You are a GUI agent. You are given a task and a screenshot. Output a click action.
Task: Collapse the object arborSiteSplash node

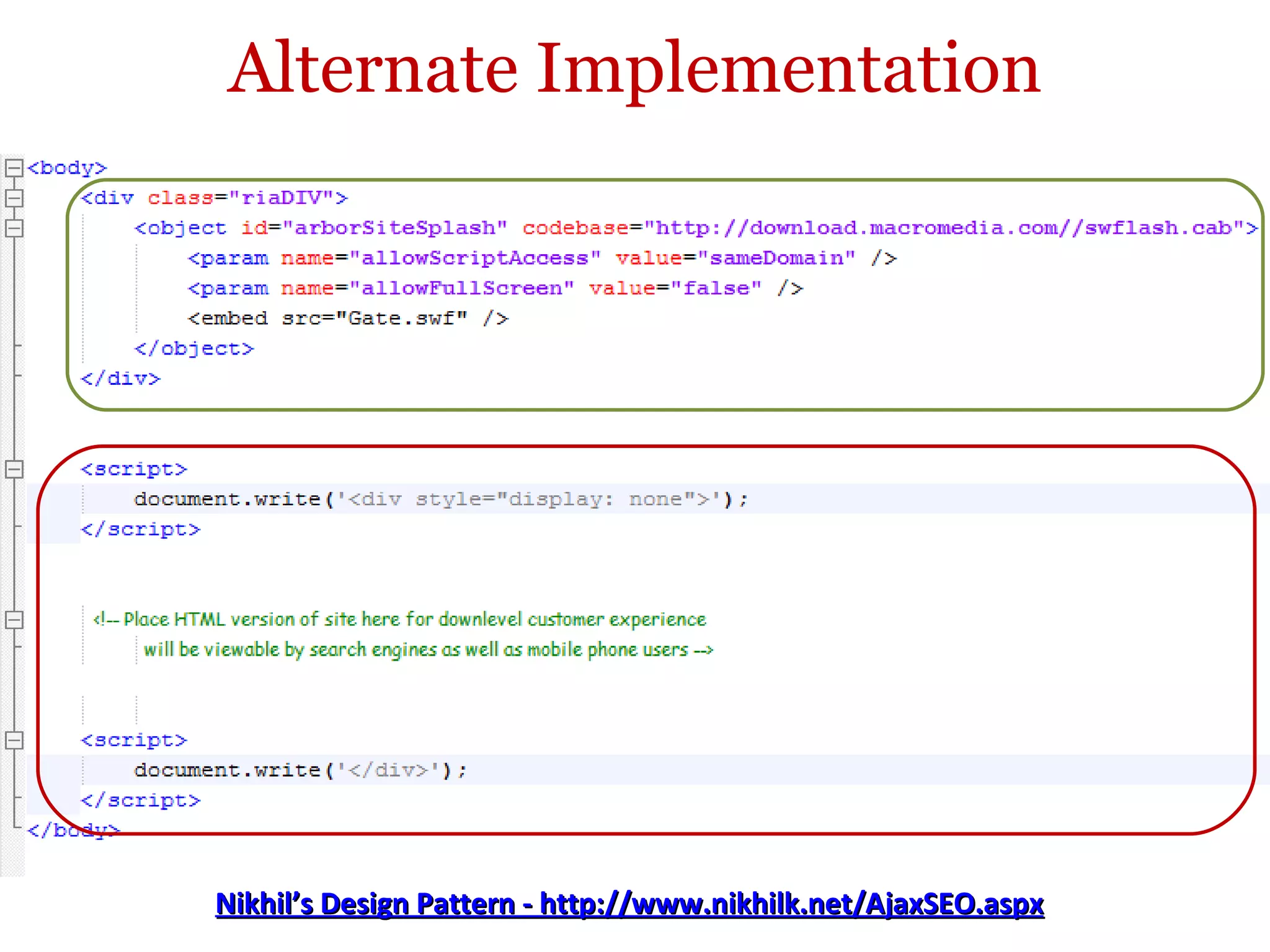coord(14,228)
